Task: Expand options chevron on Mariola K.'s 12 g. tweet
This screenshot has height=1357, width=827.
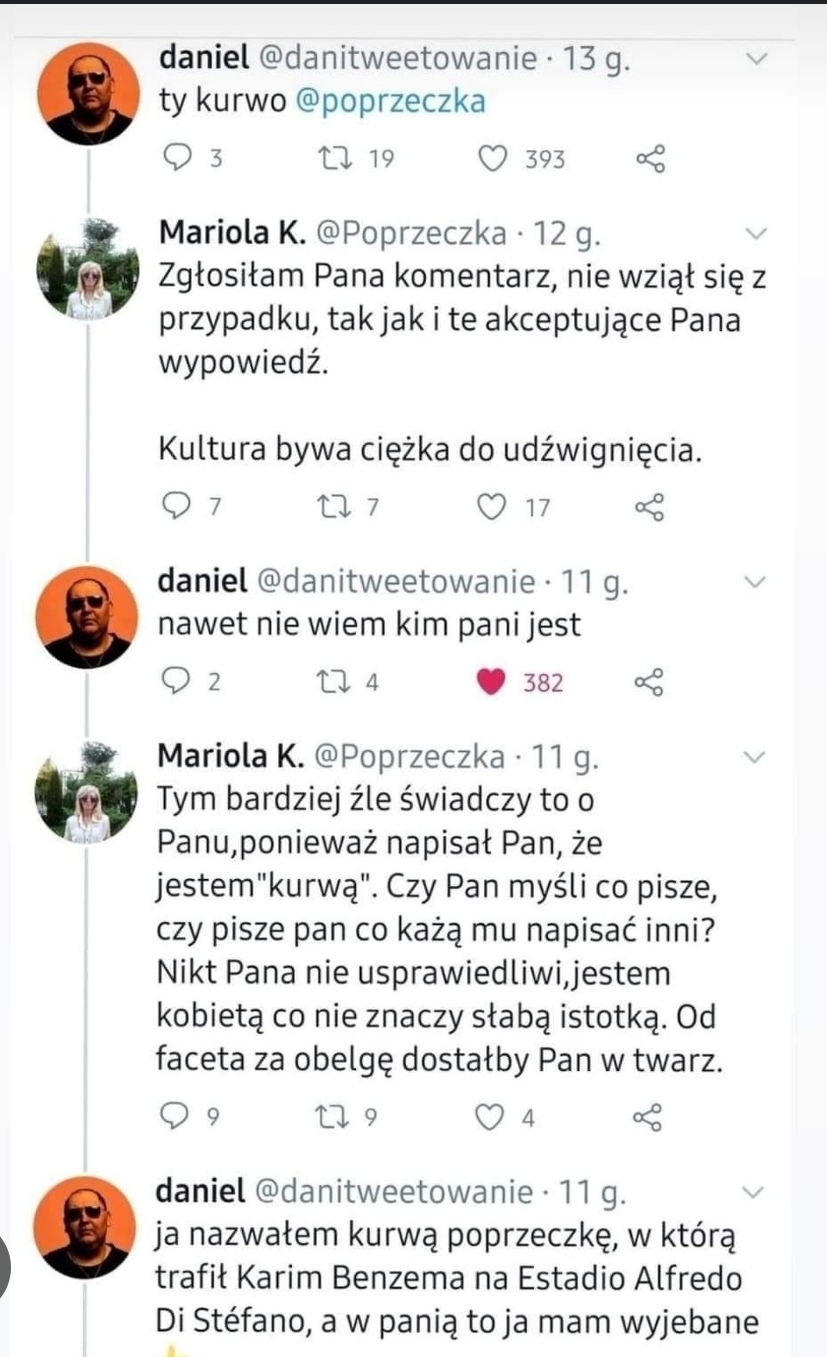Action: tap(757, 234)
